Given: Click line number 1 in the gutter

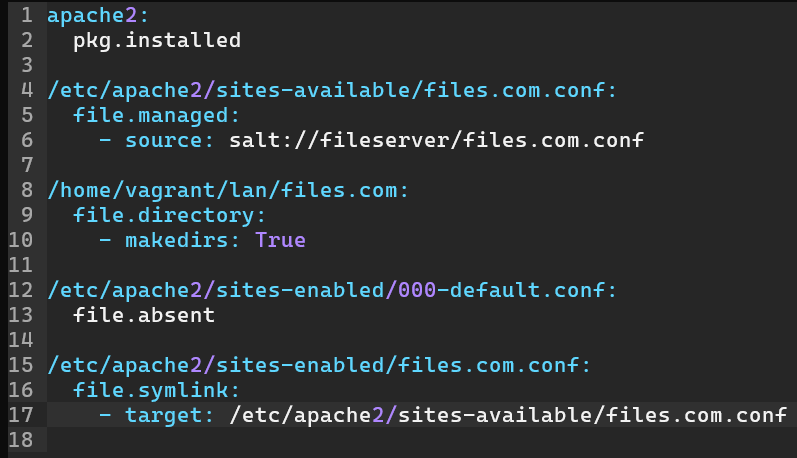Looking at the screenshot, I should [x=27, y=16].
